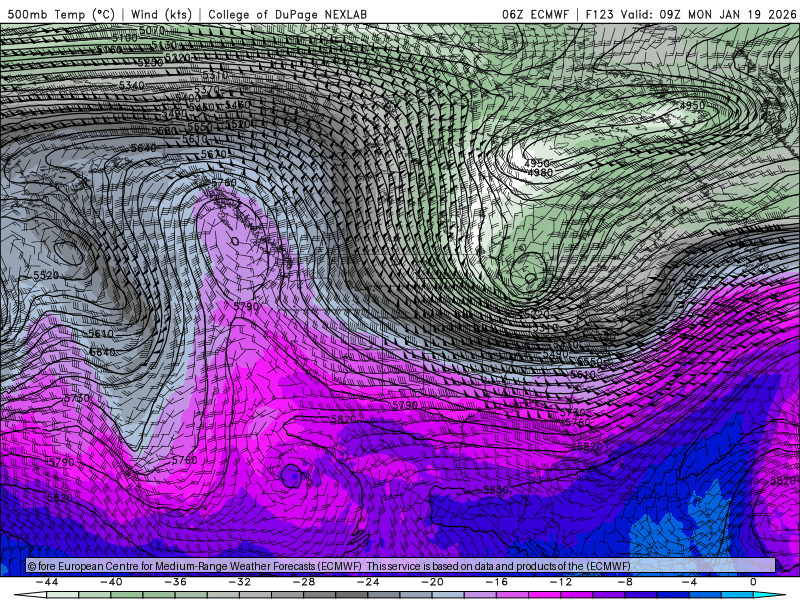Click the 06Z ECMWF model run label
Image resolution: width=800 pixels, height=600 pixels.
pos(536,15)
